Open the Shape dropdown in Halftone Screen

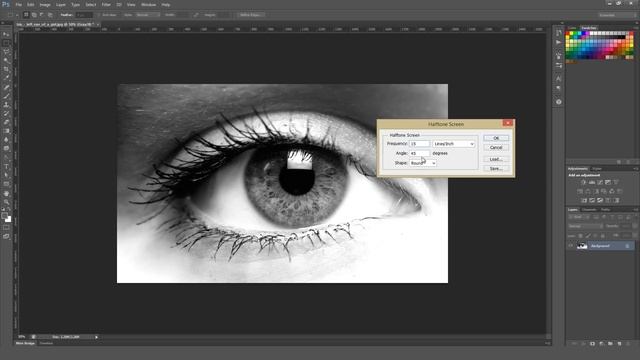423,163
